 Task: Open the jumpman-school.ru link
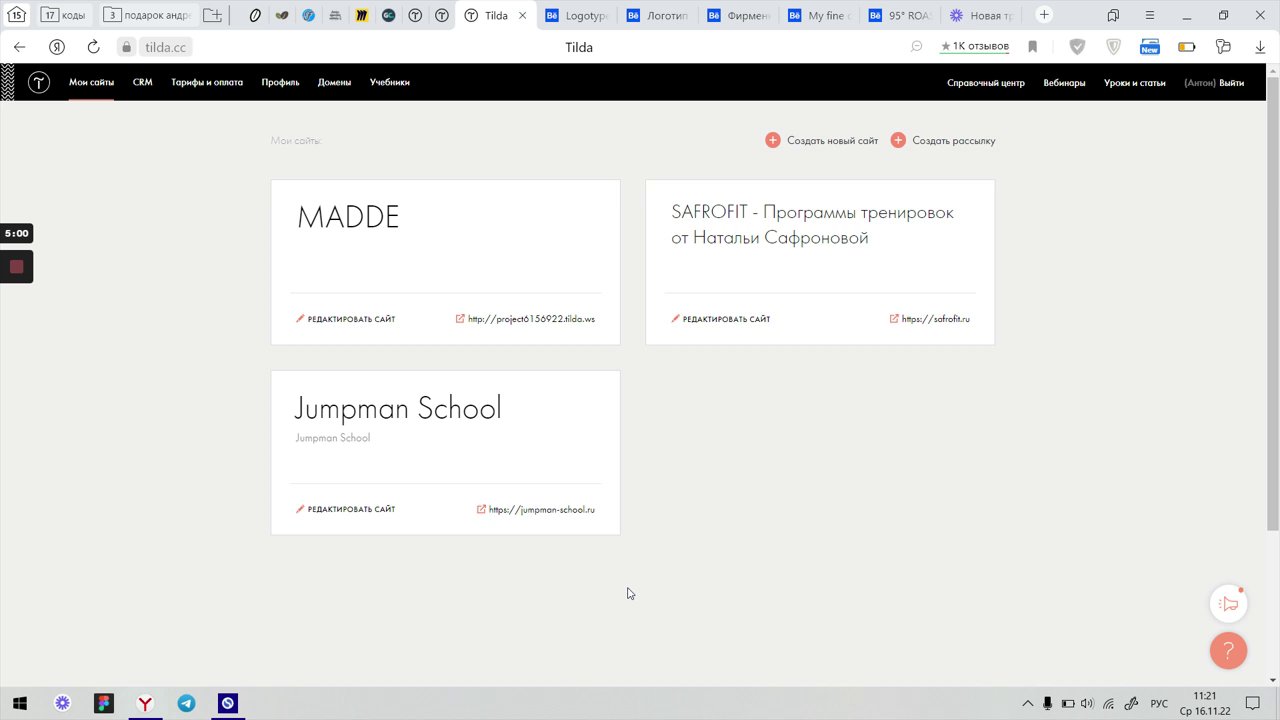click(x=542, y=510)
